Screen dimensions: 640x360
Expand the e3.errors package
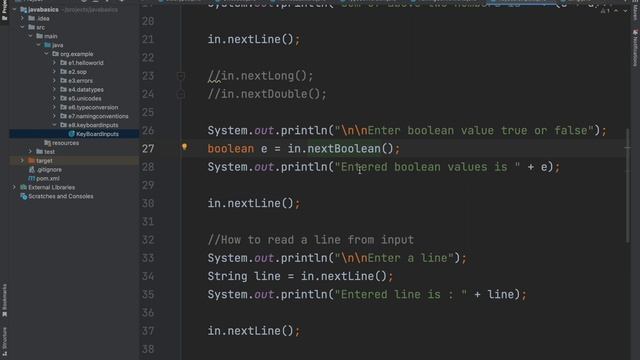pyautogui.click(x=54, y=80)
